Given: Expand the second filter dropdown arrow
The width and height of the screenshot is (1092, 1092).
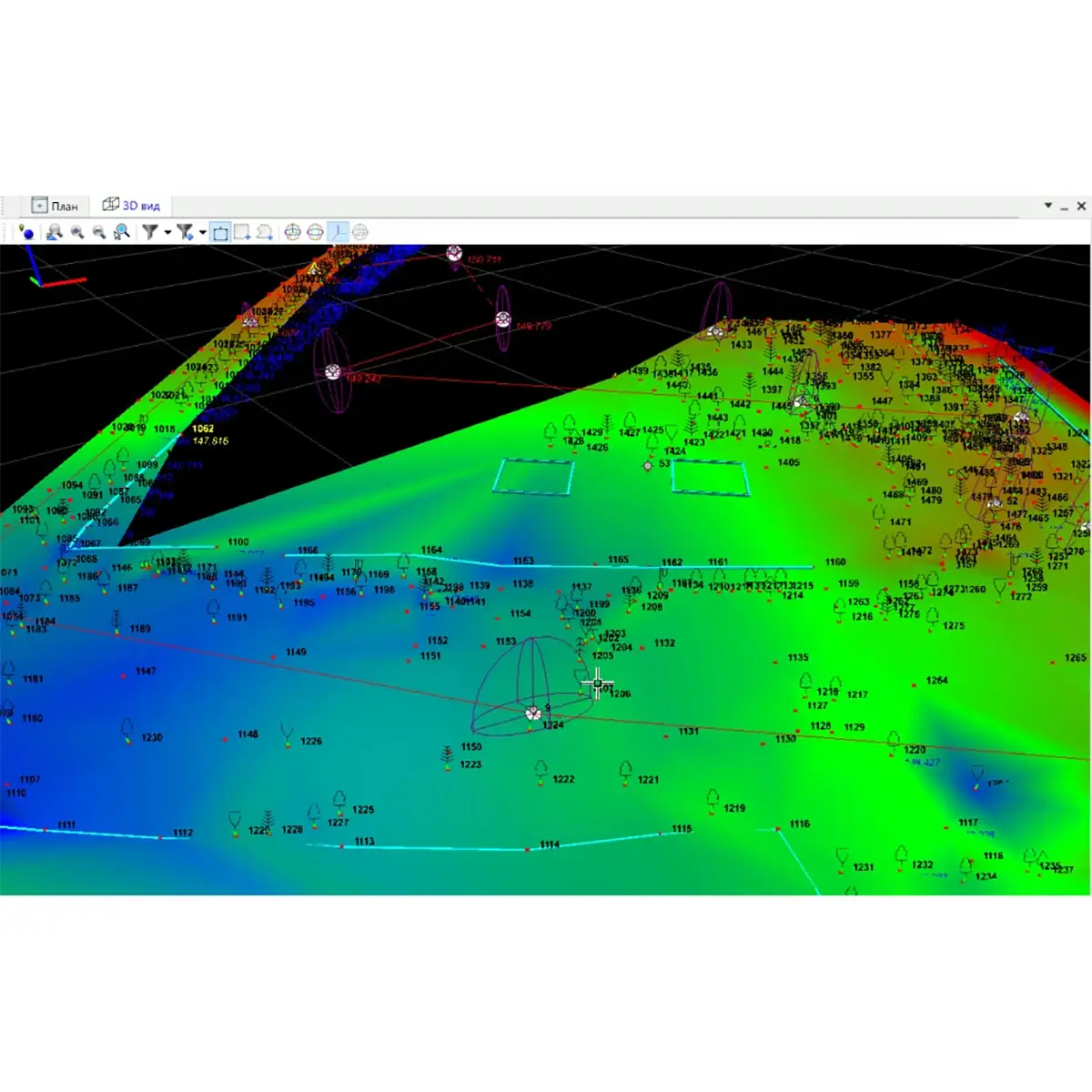Looking at the screenshot, I should 202,233.
